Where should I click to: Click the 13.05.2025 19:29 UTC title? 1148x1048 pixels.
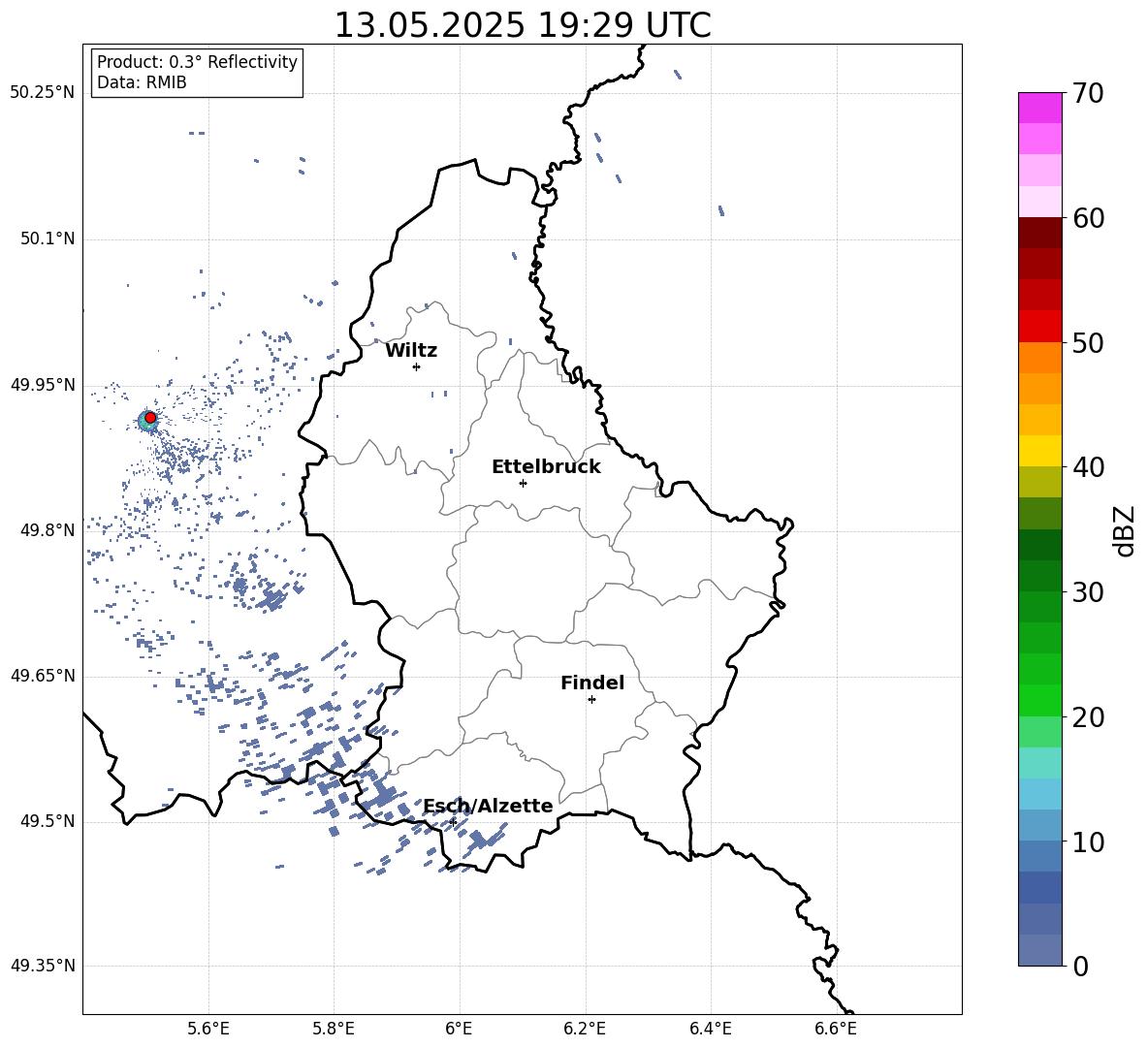(523, 25)
